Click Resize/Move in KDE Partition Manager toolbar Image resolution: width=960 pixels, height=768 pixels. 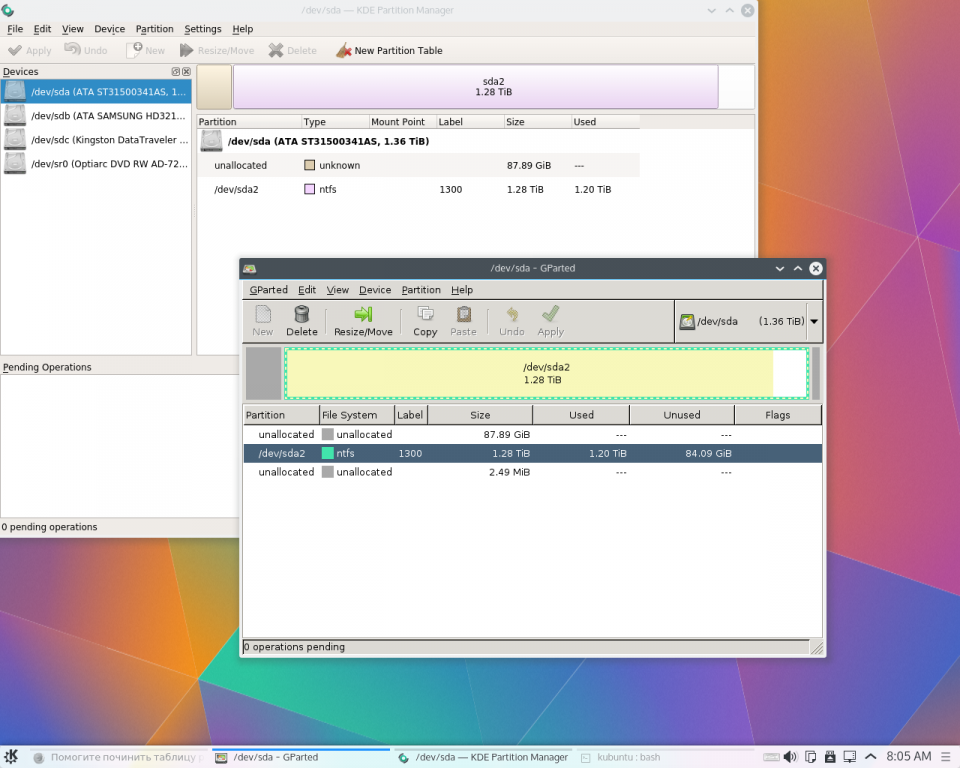217,50
